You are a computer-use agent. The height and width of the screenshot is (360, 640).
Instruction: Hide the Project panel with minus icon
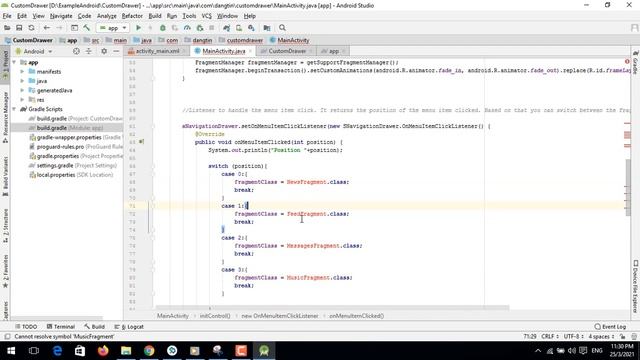(x=116, y=51)
